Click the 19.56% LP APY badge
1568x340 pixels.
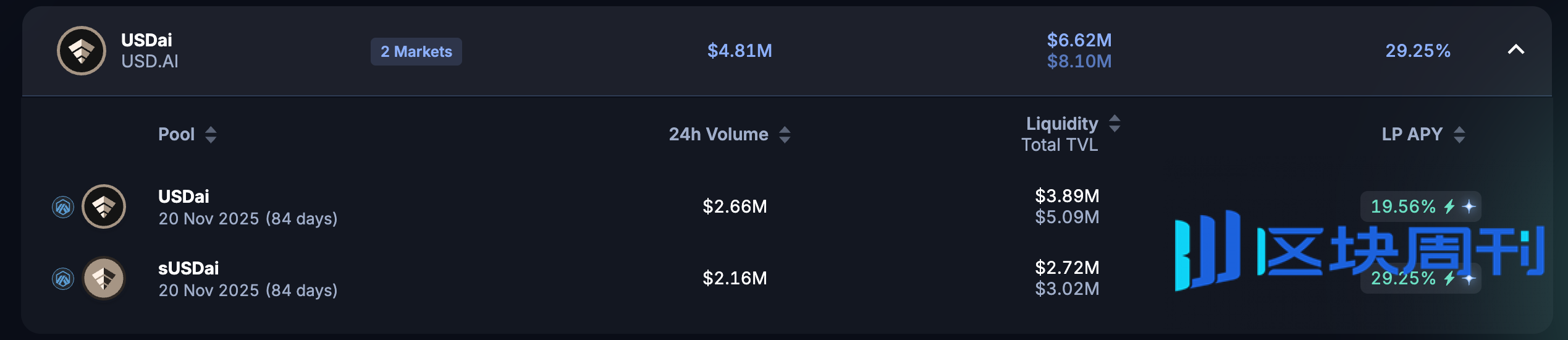point(1420,206)
